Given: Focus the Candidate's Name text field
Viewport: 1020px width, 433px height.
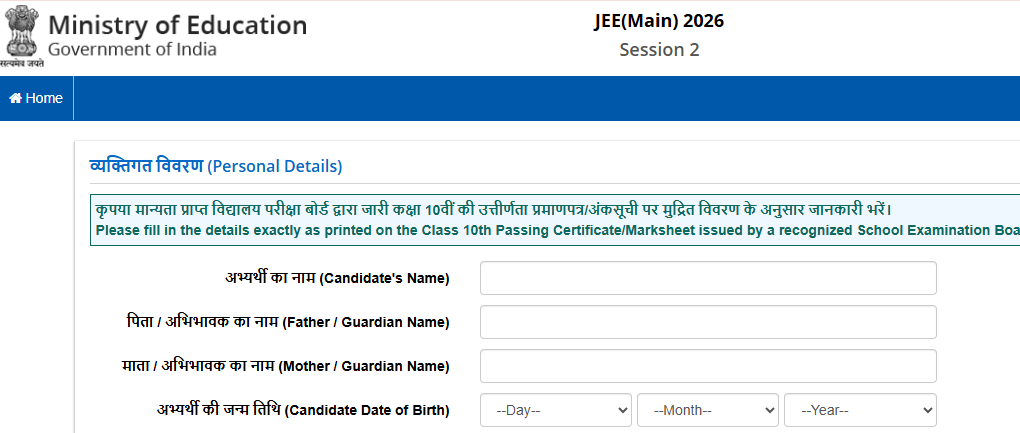Looking at the screenshot, I should click(x=708, y=278).
